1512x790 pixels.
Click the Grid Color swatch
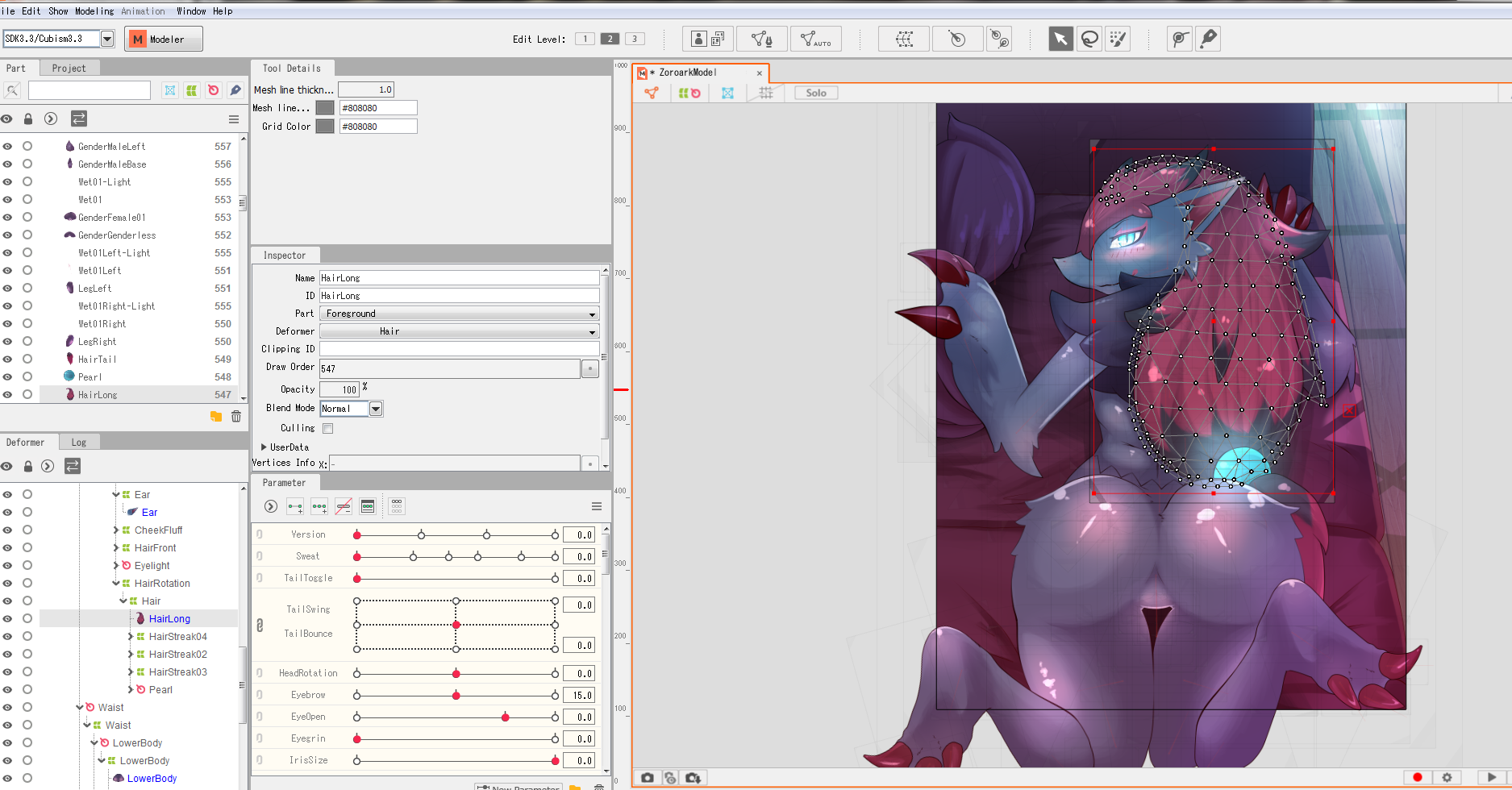pyautogui.click(x=325, y=127)
